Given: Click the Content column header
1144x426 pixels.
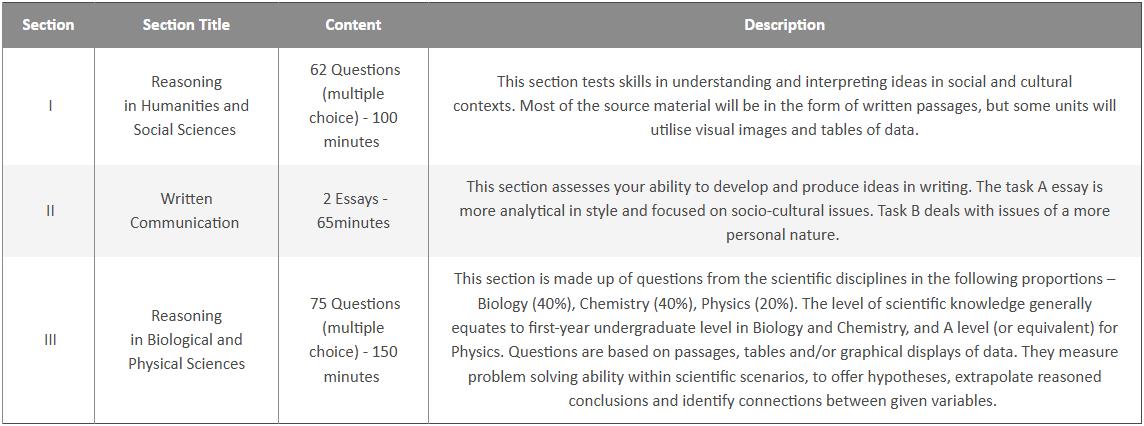Looking at the screenshot, I should pos(353,25).
